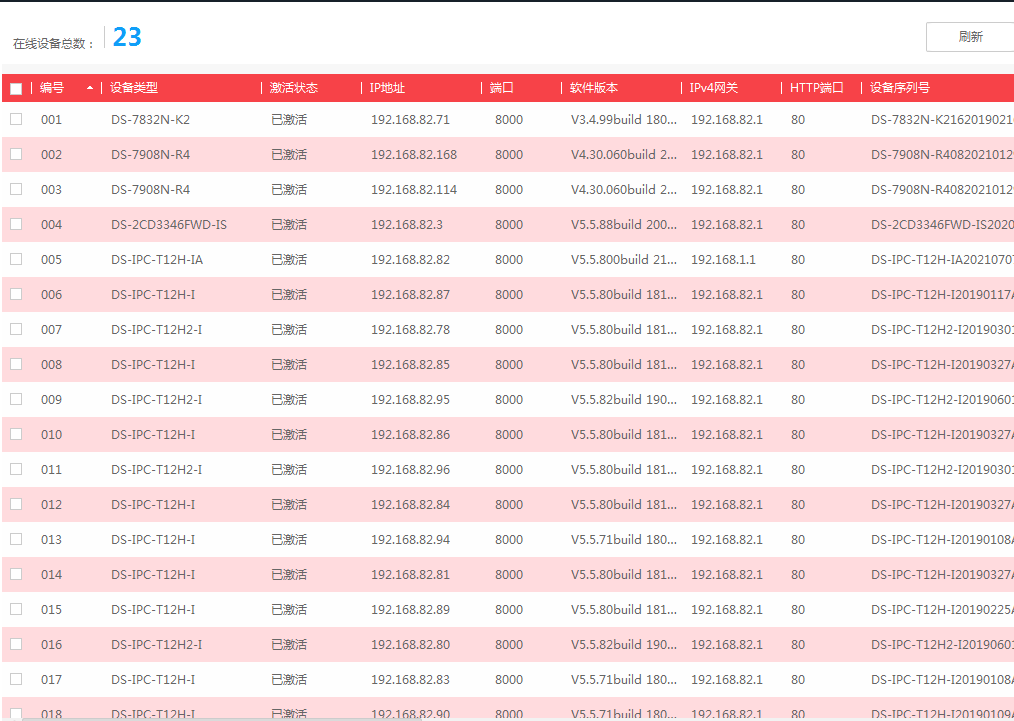1014x721 pixels.
Task: Click IP address 192.168.82.87
Action: (411, 294)
